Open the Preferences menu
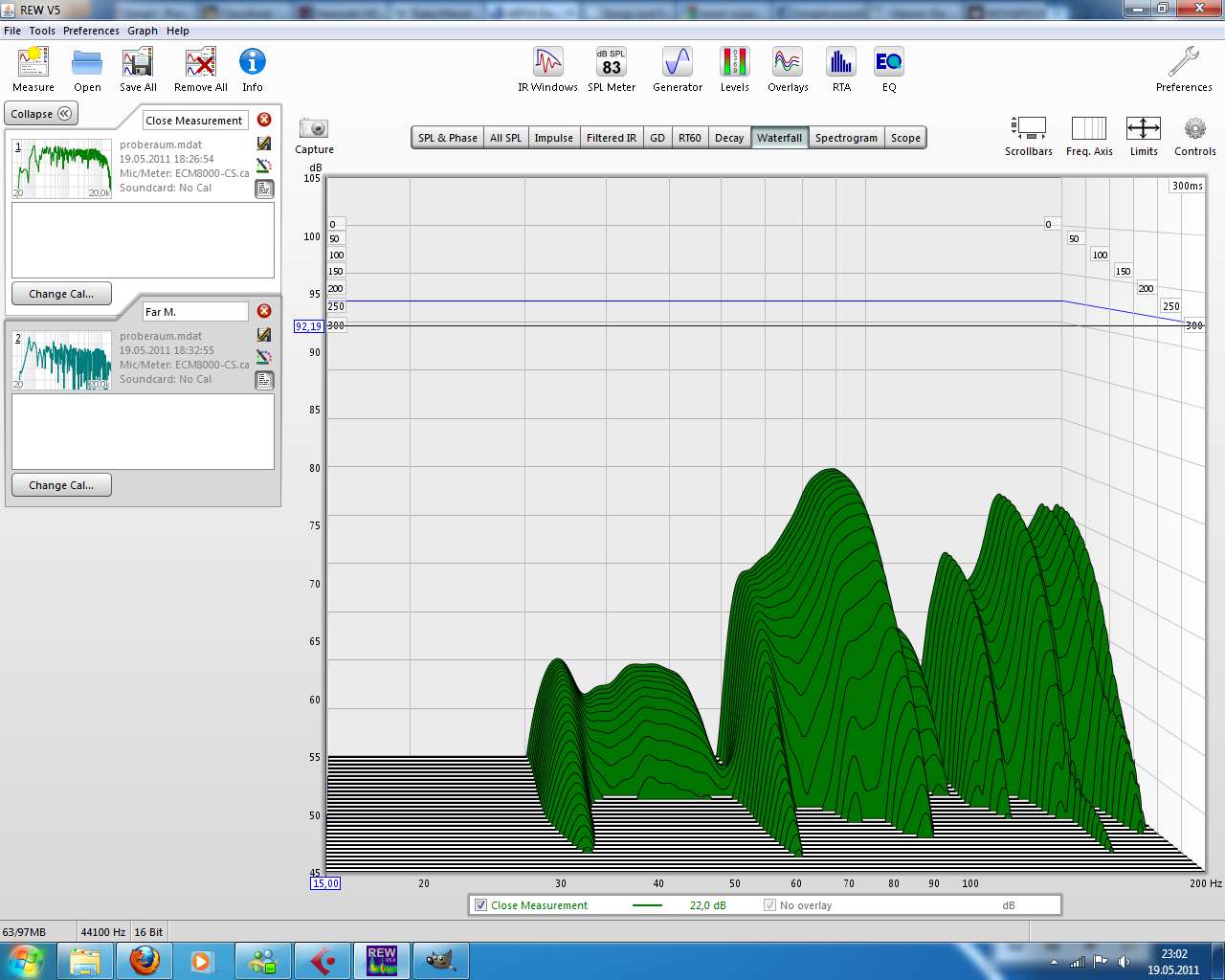Screen dimensions: 1225x980 pyautogui.click(x=91, y=31)
